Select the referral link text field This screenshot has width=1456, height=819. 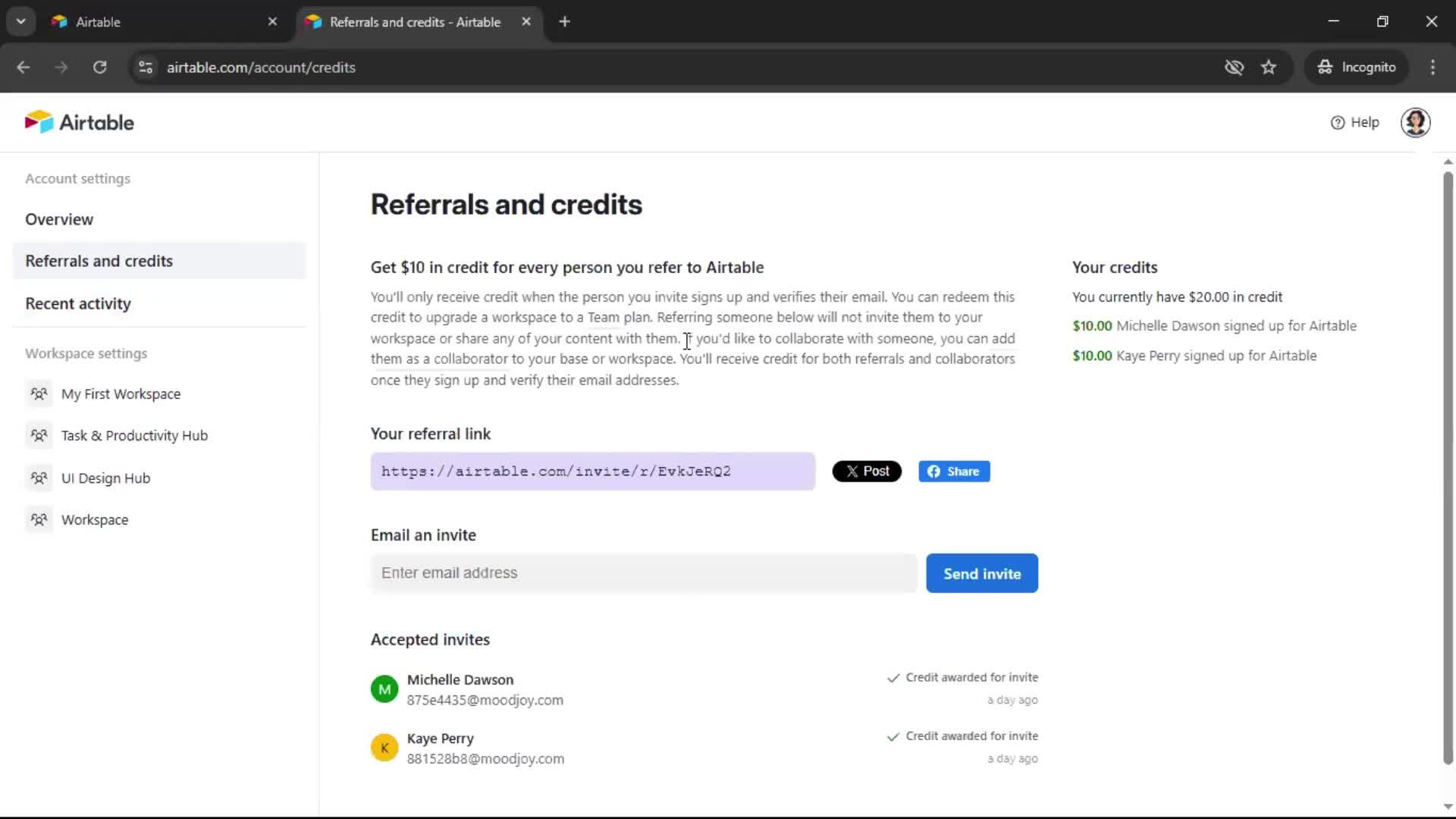point(593,472)
